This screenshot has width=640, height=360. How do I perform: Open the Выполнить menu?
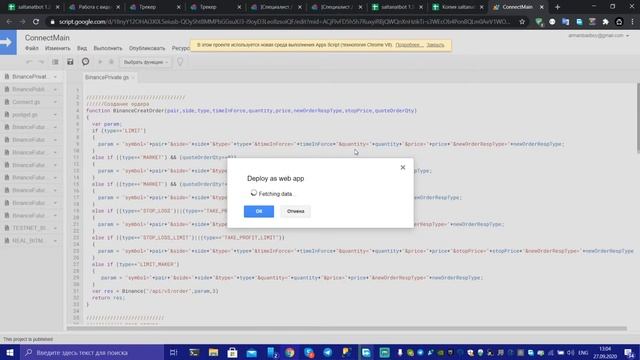pos(108,48)
